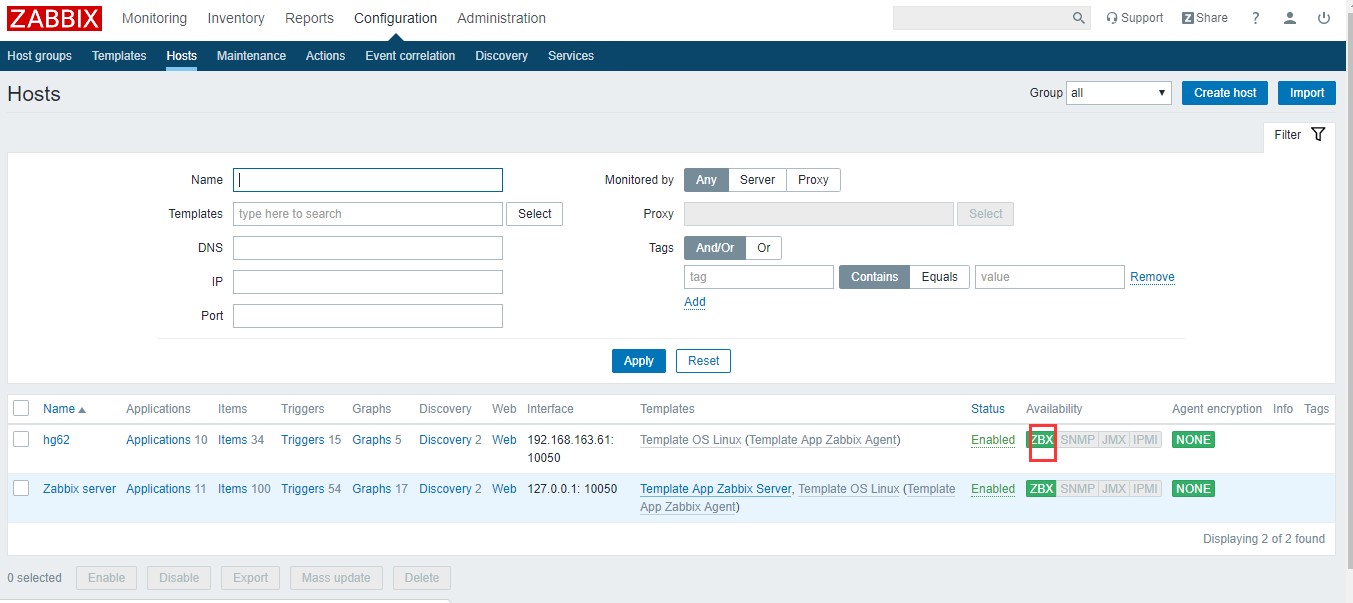Open Triggers for Zabbix server

coord(303,489)
